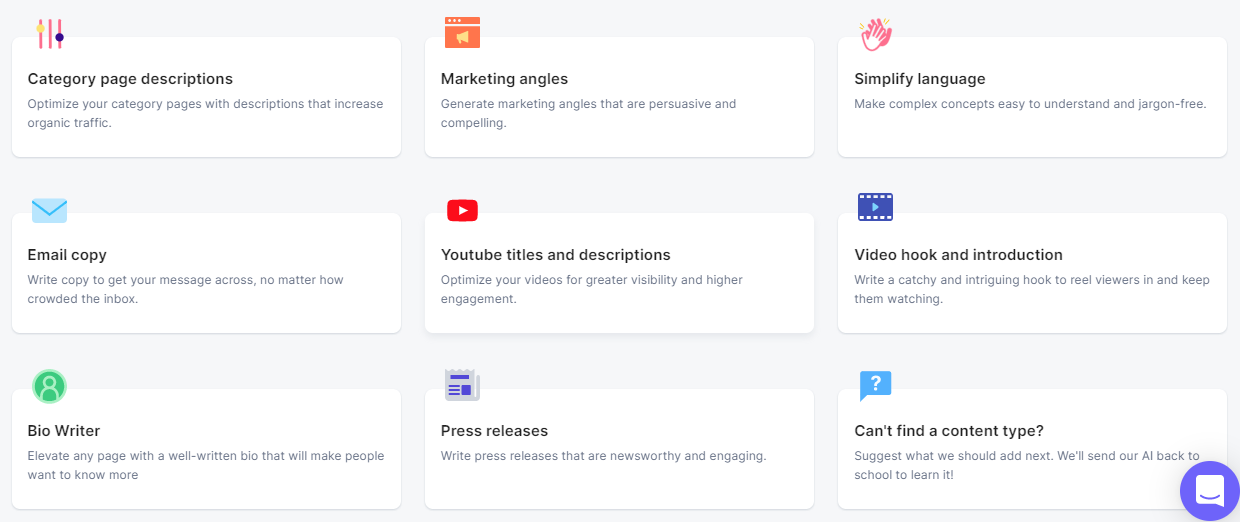Select the "Marketing angles" heading
The height and width of the screenshot is (522, 1240).
504,79
